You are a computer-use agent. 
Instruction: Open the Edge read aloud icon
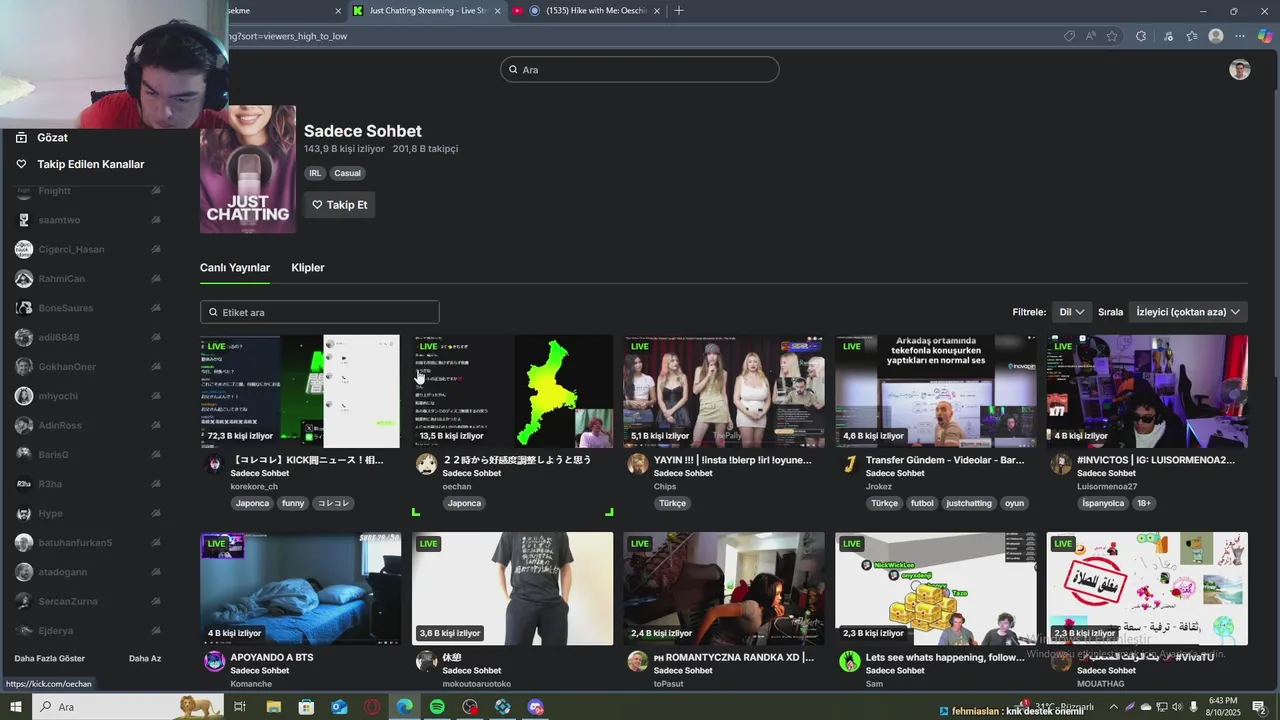tap(1091, 36)
